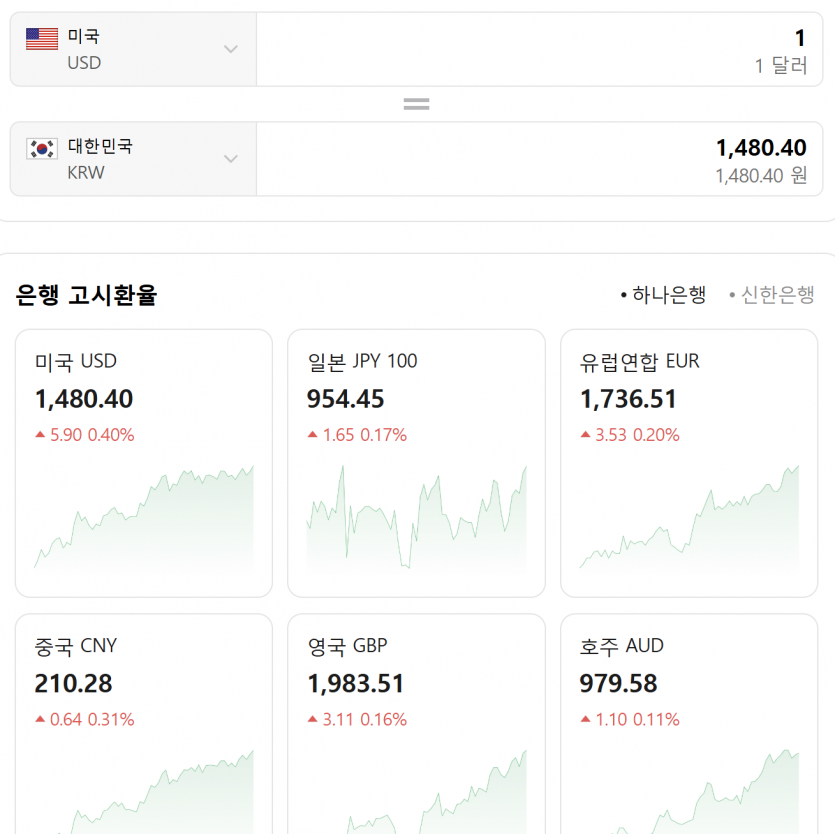The width and height of the screenshot is (835, 834).
Task: Click the KRW amount field showing 1,480.40
Action: tap(545, 159)
